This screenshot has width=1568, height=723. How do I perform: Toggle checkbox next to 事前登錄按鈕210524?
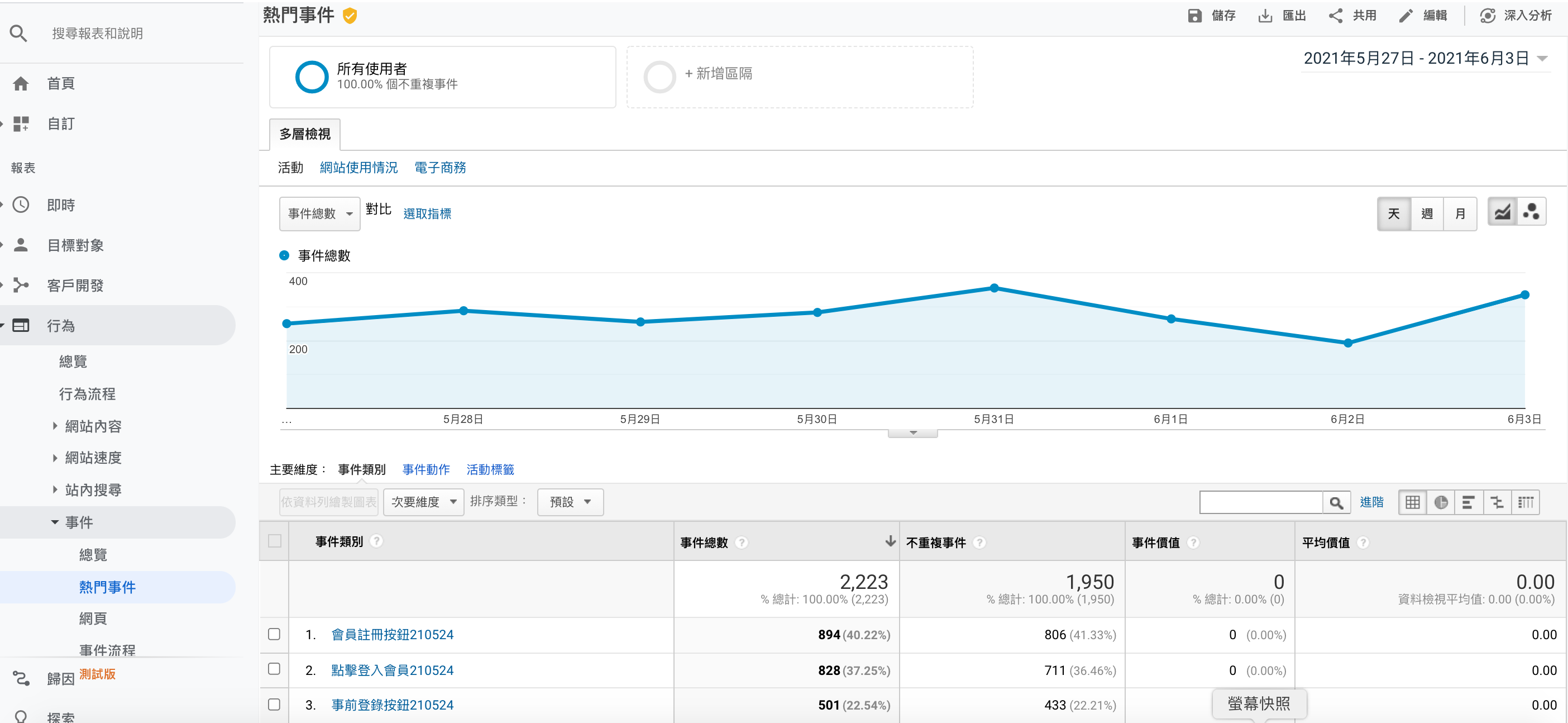[x=277, y=704]
